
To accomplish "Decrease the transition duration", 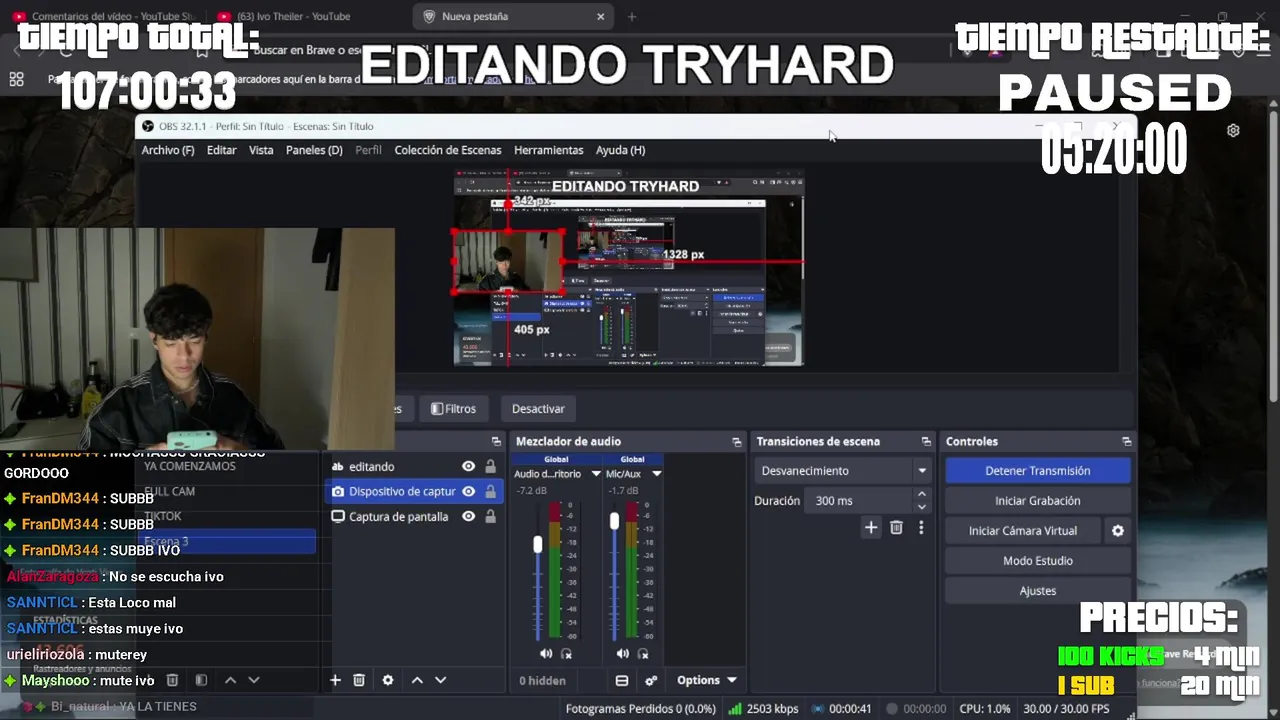I will (x=921, y=507).
